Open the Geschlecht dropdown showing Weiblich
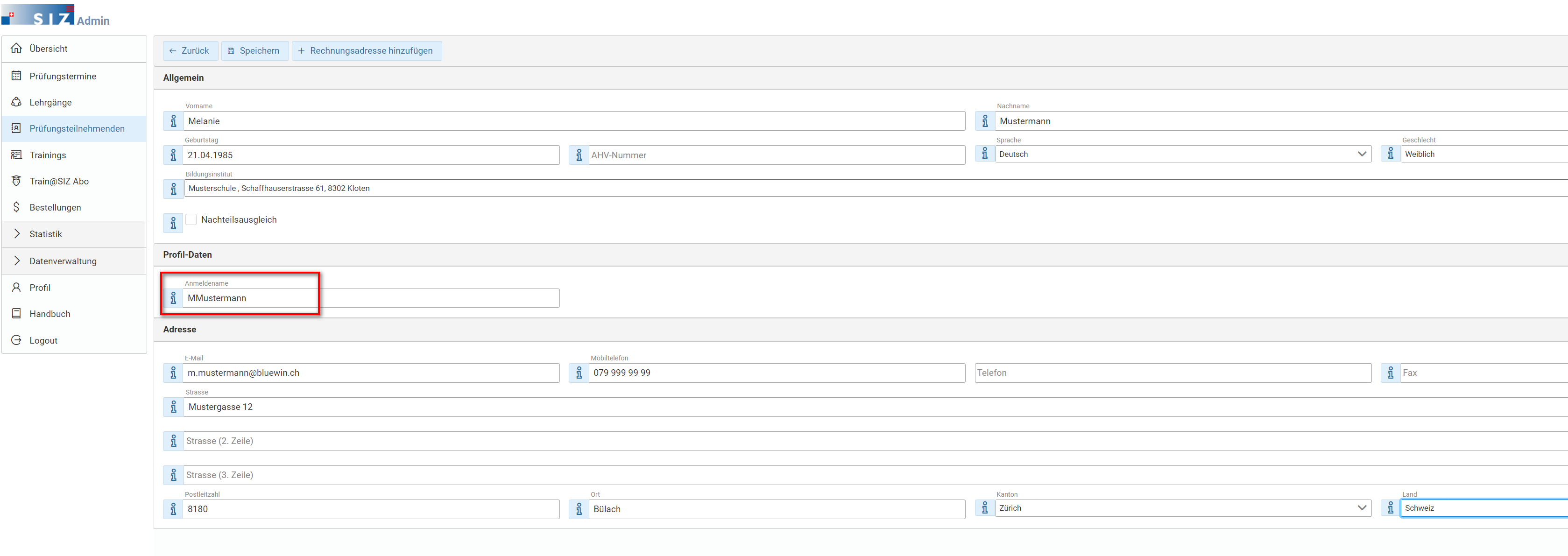Screen dimensions: 1568x556 tap(1484, 154)
